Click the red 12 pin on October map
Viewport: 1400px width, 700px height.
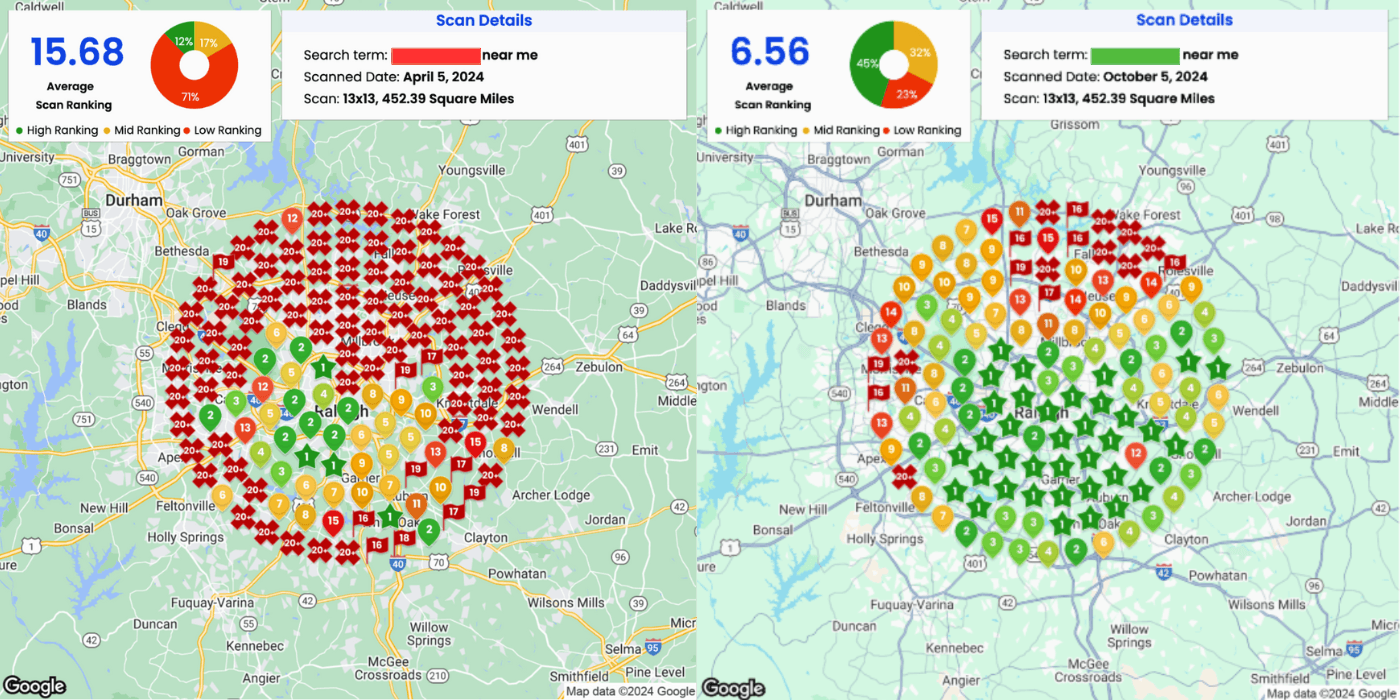pyautogui.click(x=1135, y=455)
